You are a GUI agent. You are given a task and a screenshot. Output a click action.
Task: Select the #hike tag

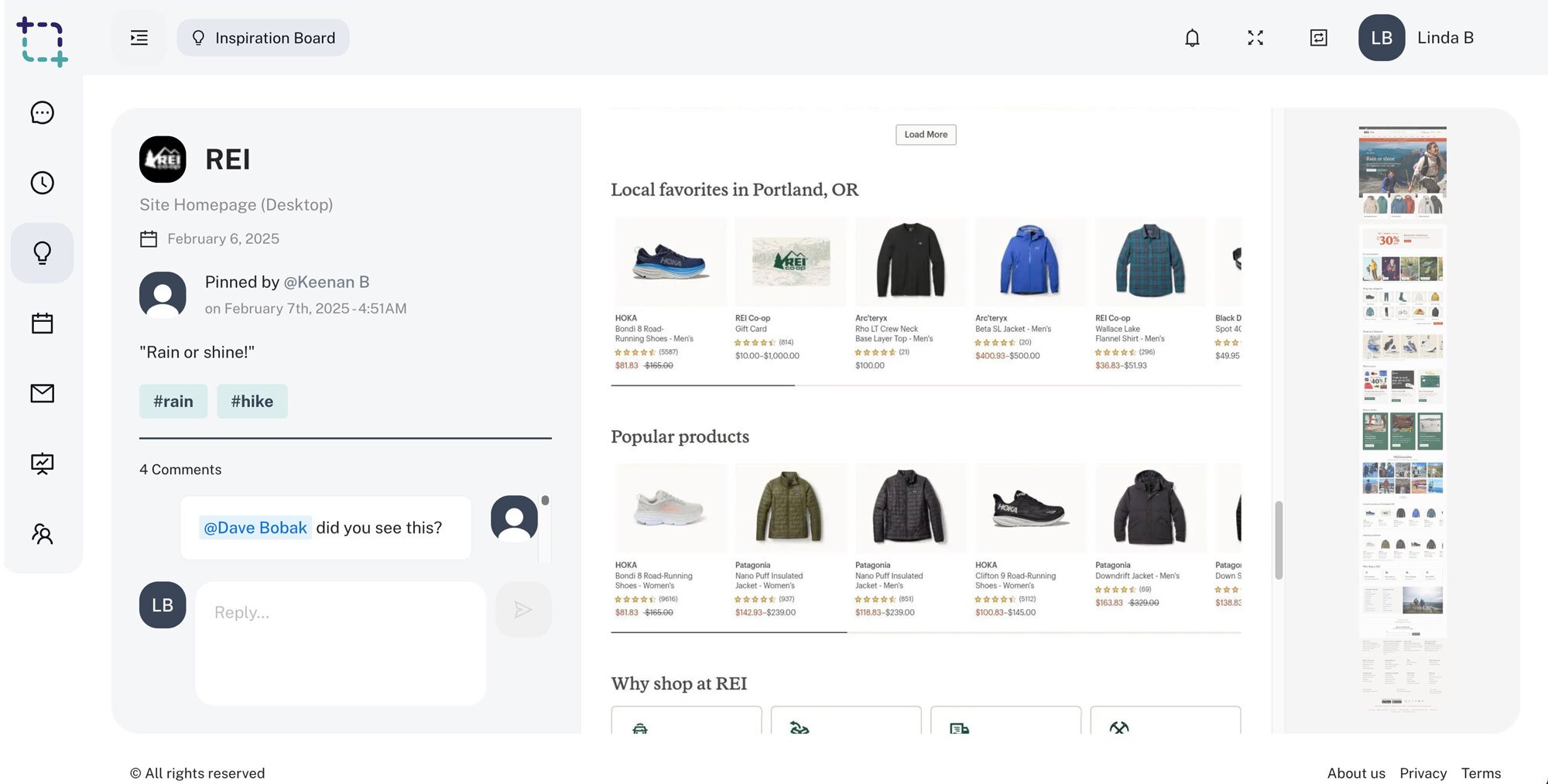pyautogui.click(x=252, y=402)
